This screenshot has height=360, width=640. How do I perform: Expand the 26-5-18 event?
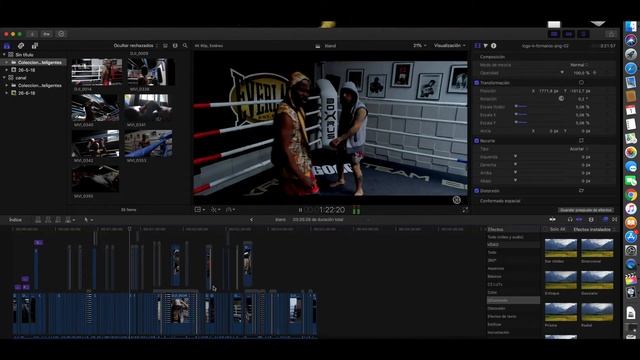[7, 70]
